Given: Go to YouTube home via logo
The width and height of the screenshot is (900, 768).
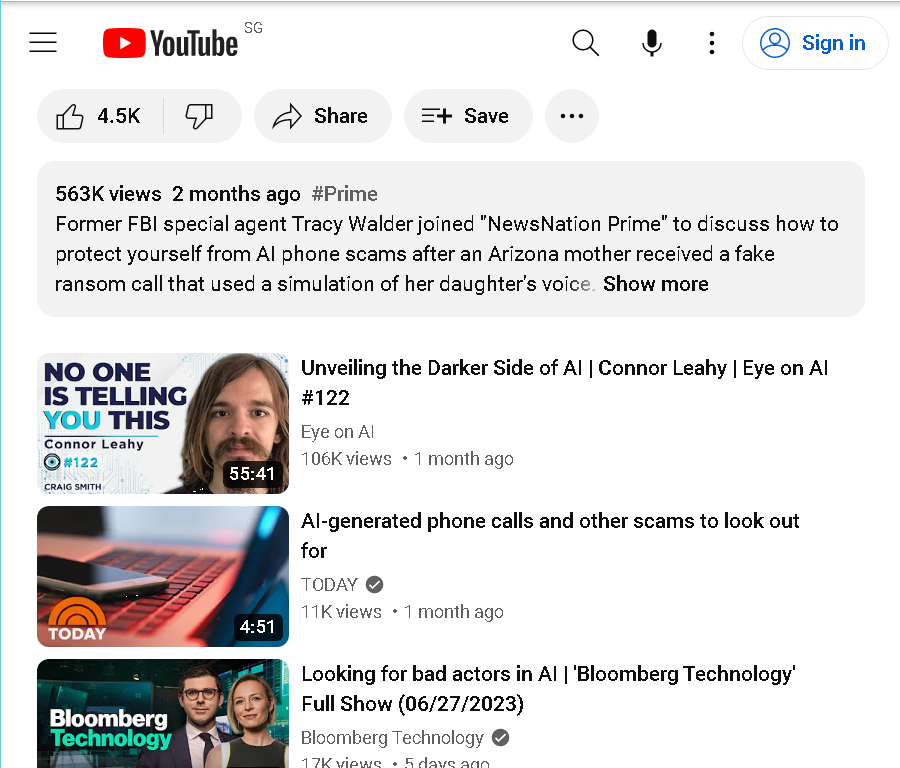Looking at the screenshot, I should pyautogui.click(x=170, y=43).
